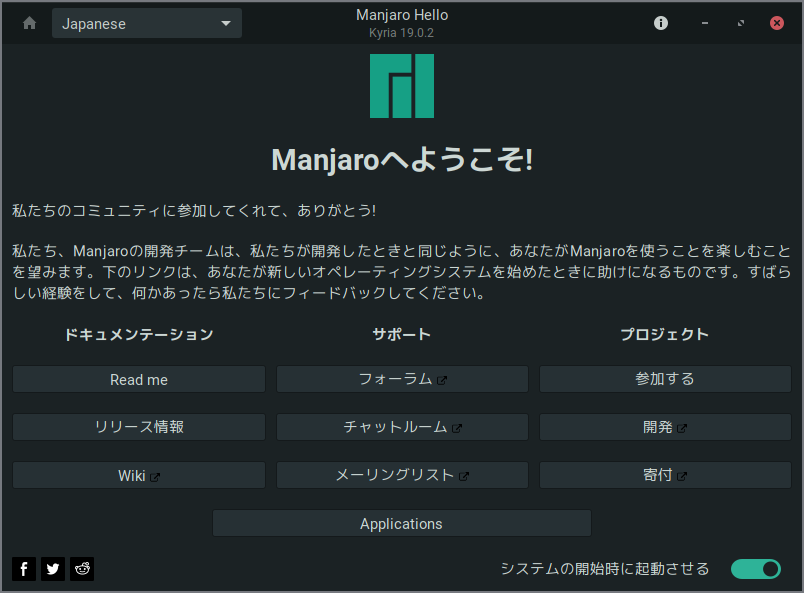Click the 参加する button
The image size is (804, 593).
pos(665,379)
